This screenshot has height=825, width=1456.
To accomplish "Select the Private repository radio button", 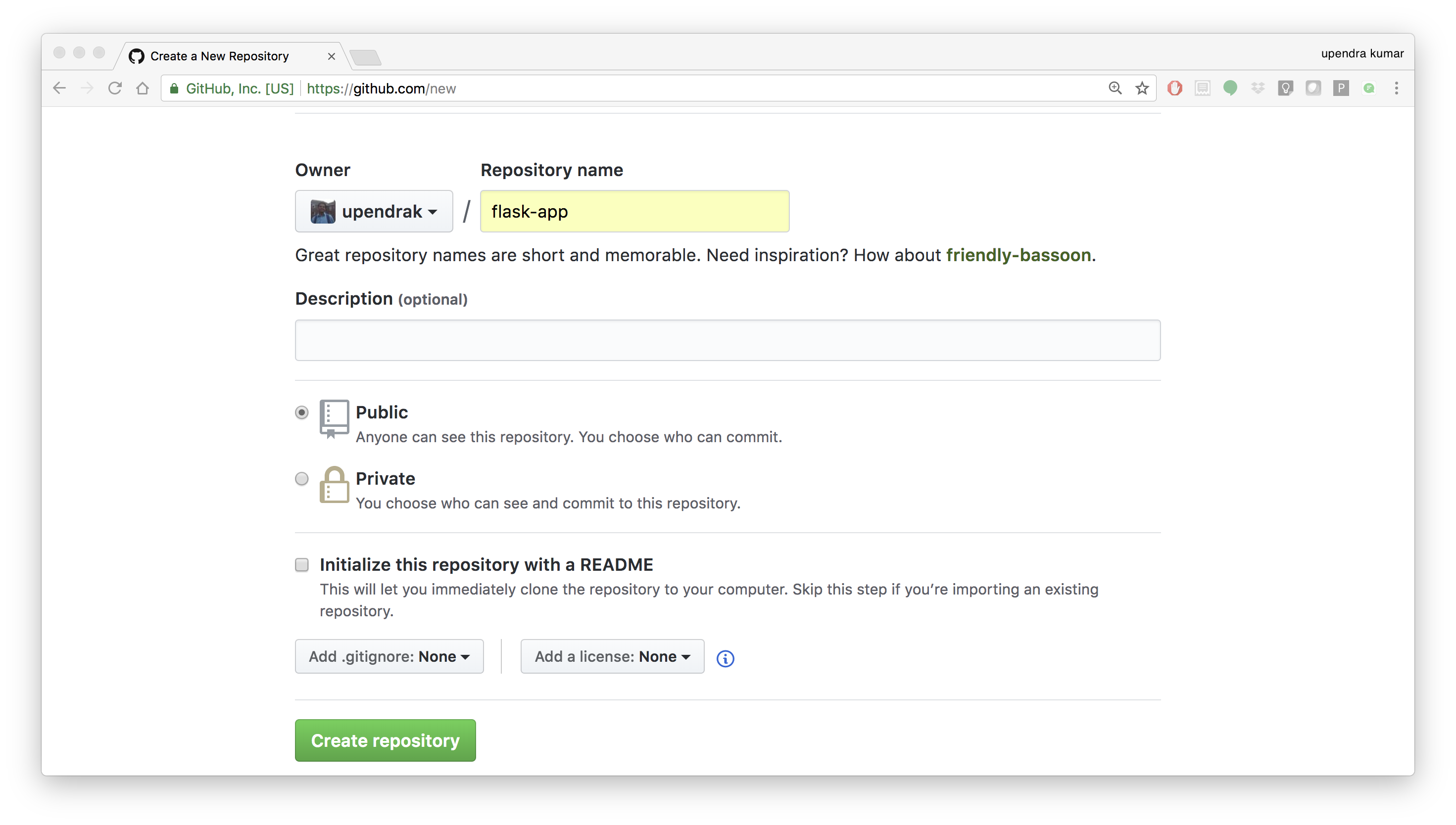I will click(x=301, y=479).
